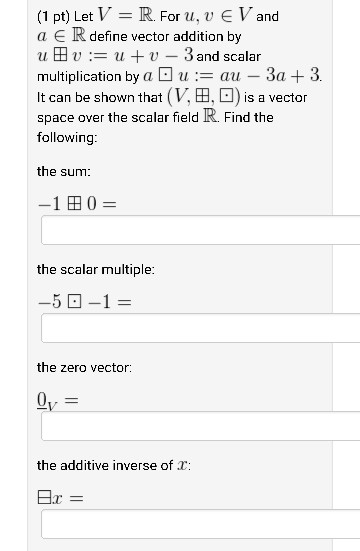Click the "(1 pt)" points text
Viewport: 360px width, 551px height.
(x=54, y=17)
